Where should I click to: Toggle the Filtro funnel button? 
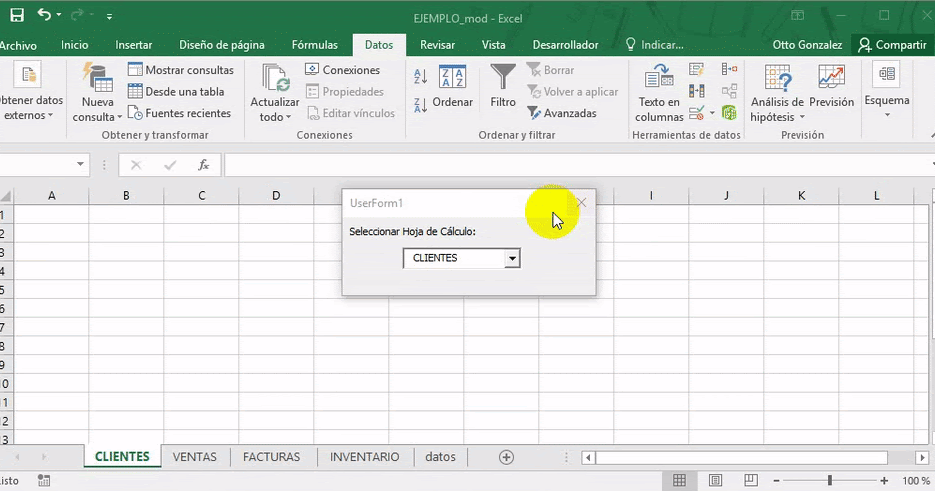coord(503,87)
